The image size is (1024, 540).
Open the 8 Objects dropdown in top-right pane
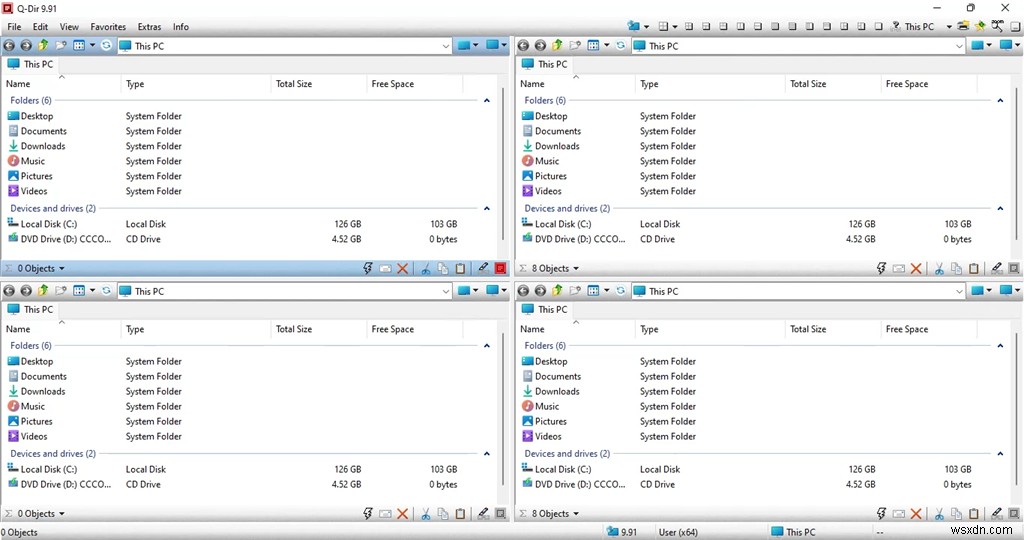(x=576, y=268)
